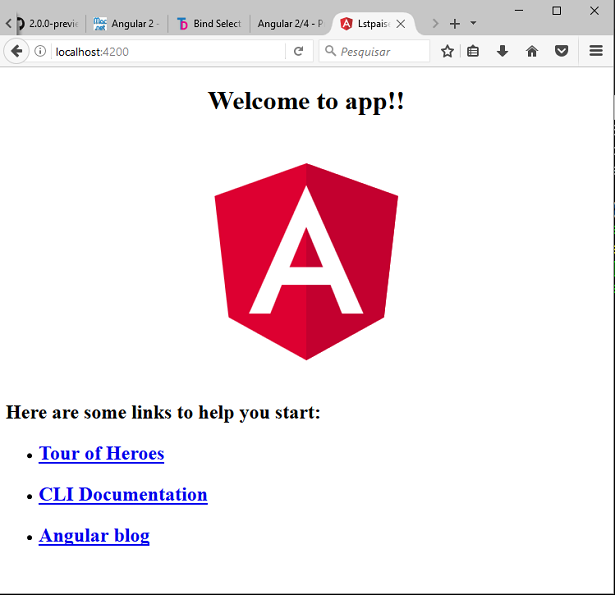The width and height of the screenshot is (615, 595).
Task: Reload the current page
Action: [x=298, y=51]
